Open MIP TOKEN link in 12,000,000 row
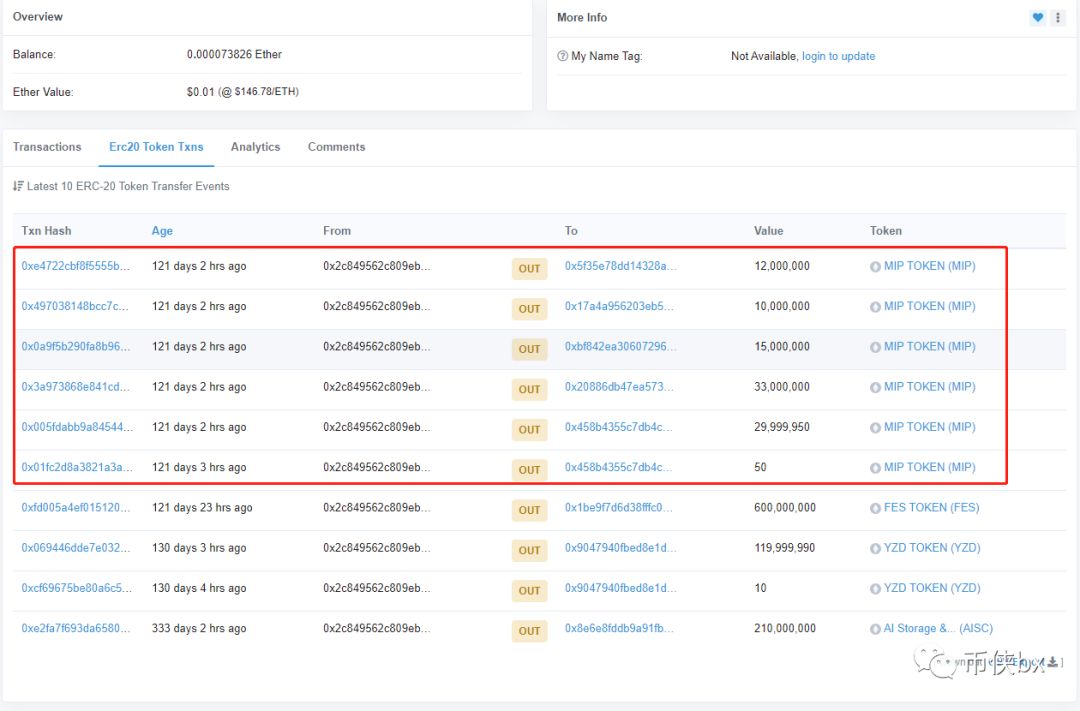 929,266
